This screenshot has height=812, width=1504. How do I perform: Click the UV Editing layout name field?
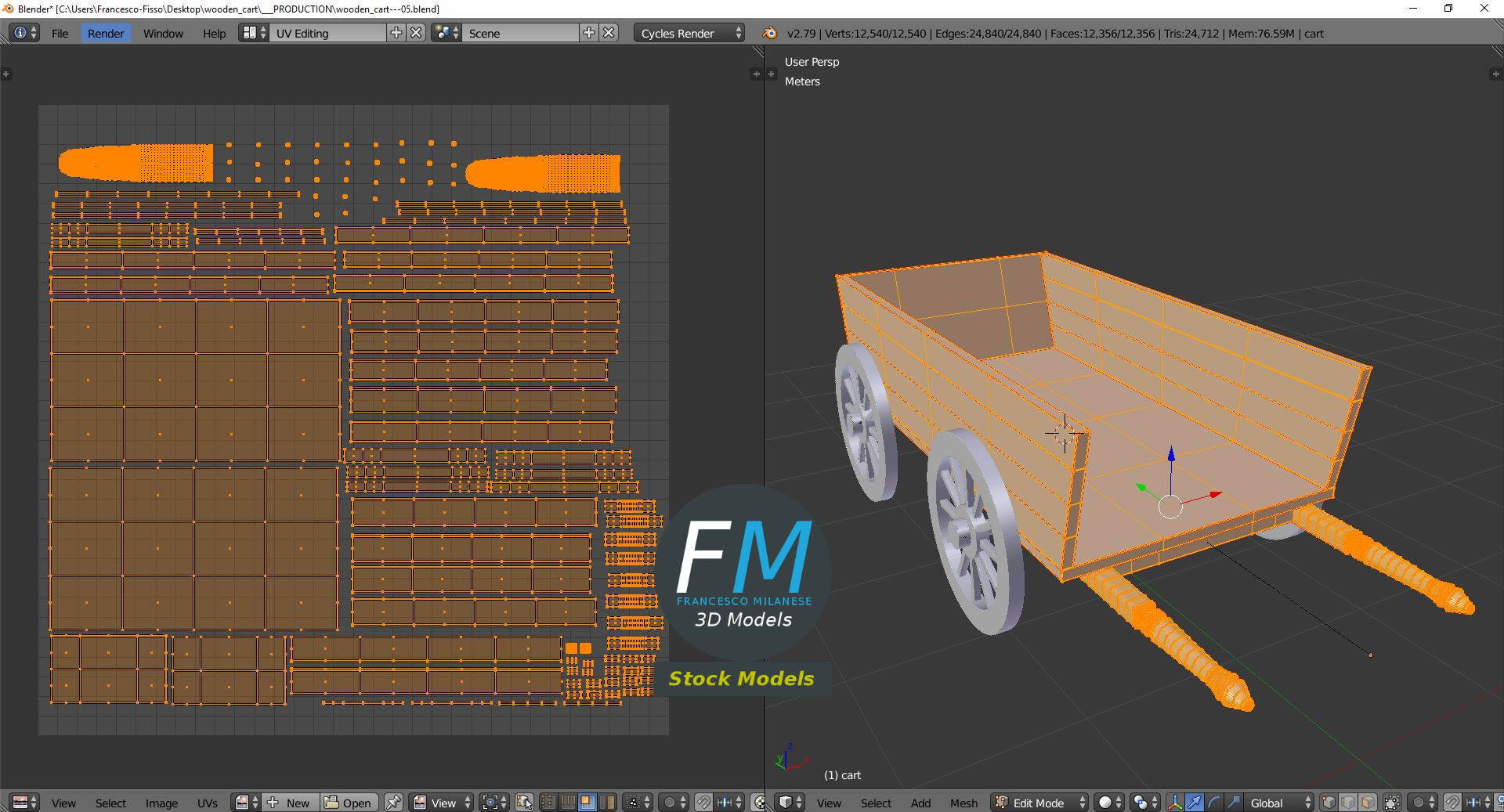(327, 34)
